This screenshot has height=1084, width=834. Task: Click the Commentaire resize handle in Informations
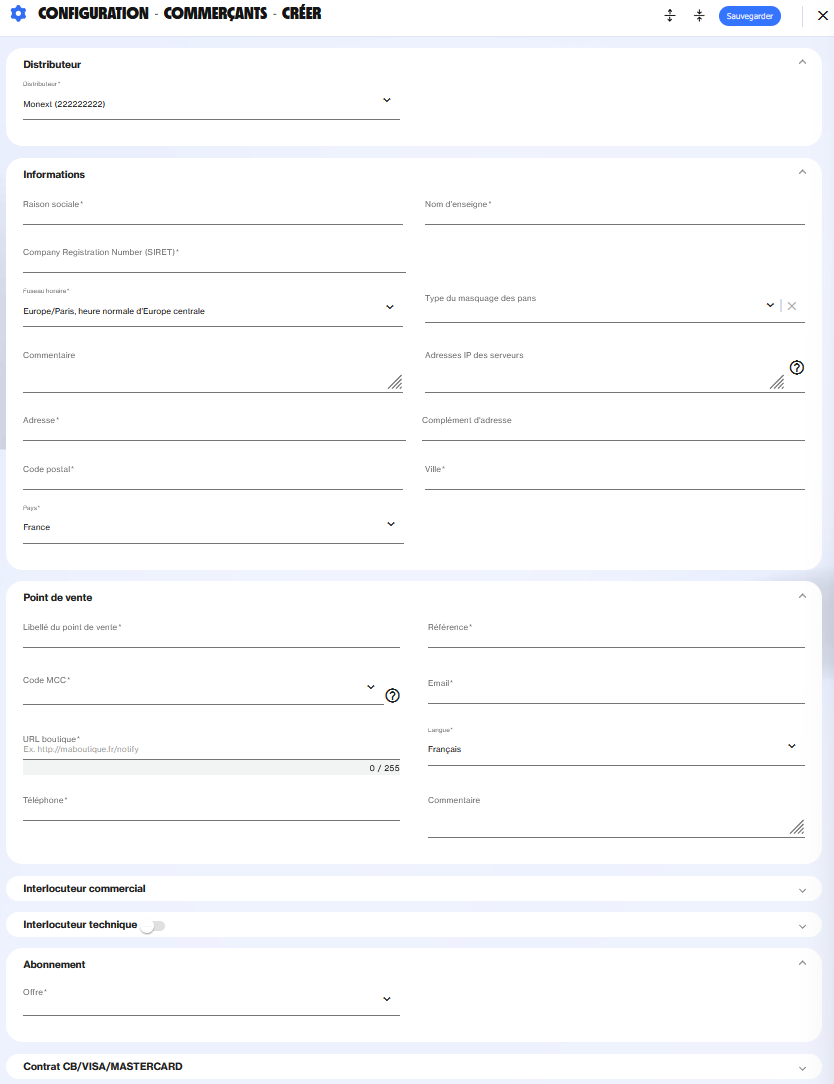[395, 381]
